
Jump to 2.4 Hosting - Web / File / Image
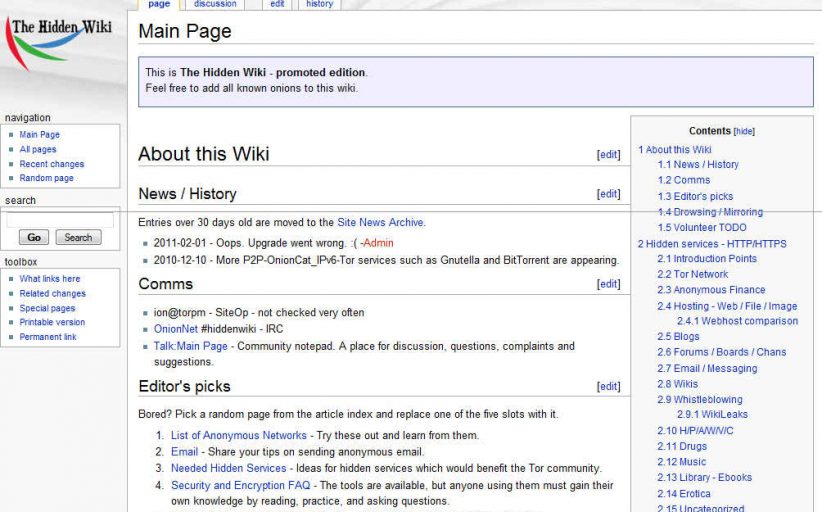point(727,306)
